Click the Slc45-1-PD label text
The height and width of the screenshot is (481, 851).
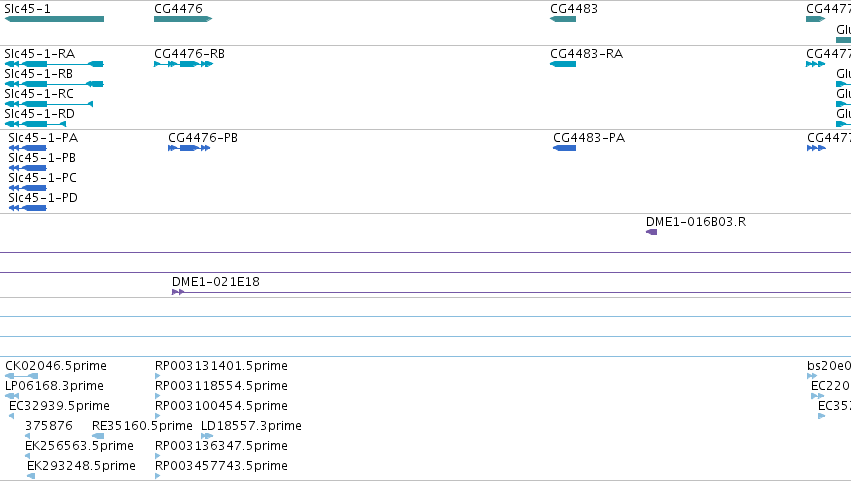[x=43, y=198]
